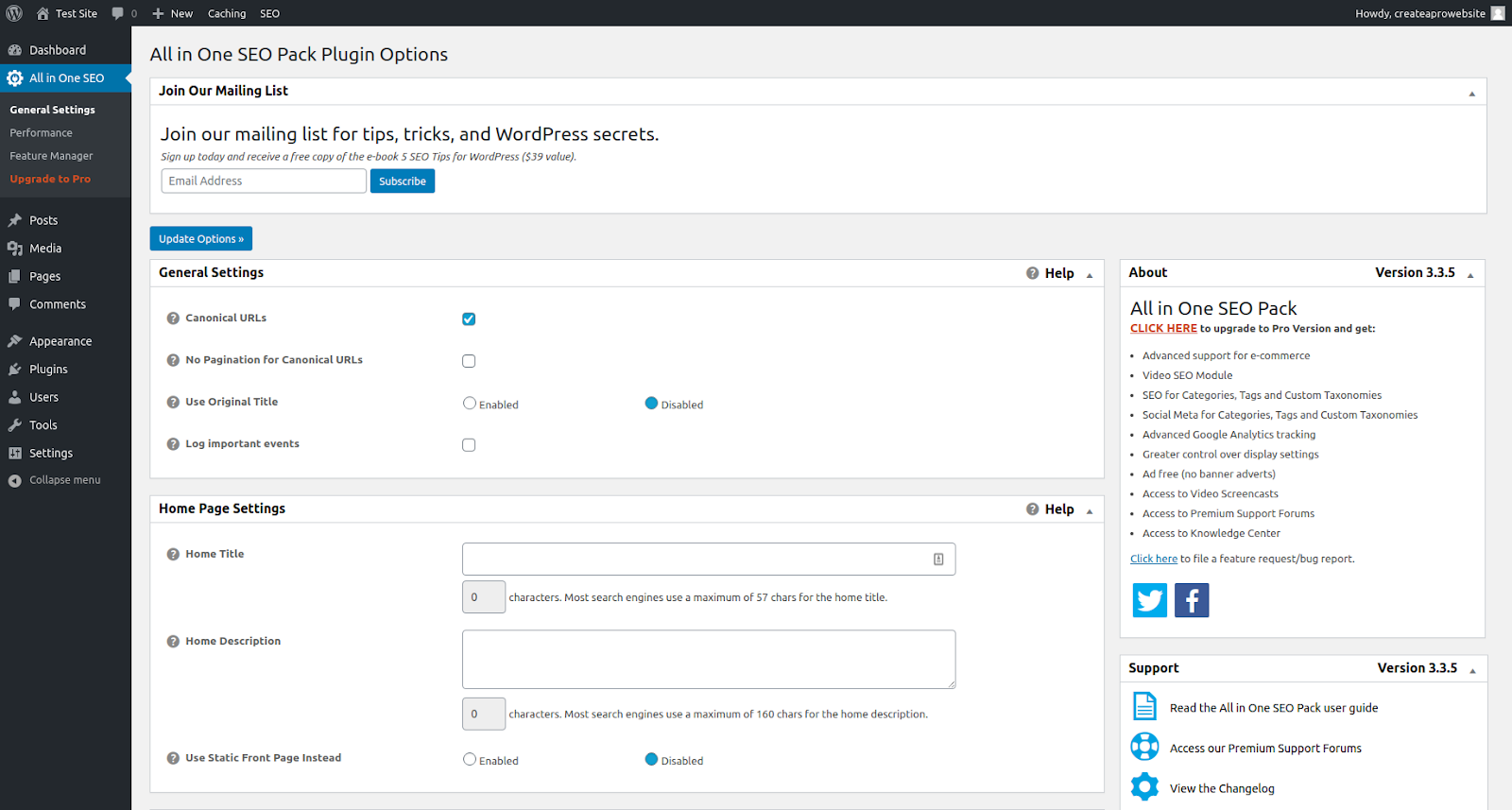Viewport: 1512px width, 810px height.
Task: Open the Twitter icon link
Action: tap(1150, 600)
